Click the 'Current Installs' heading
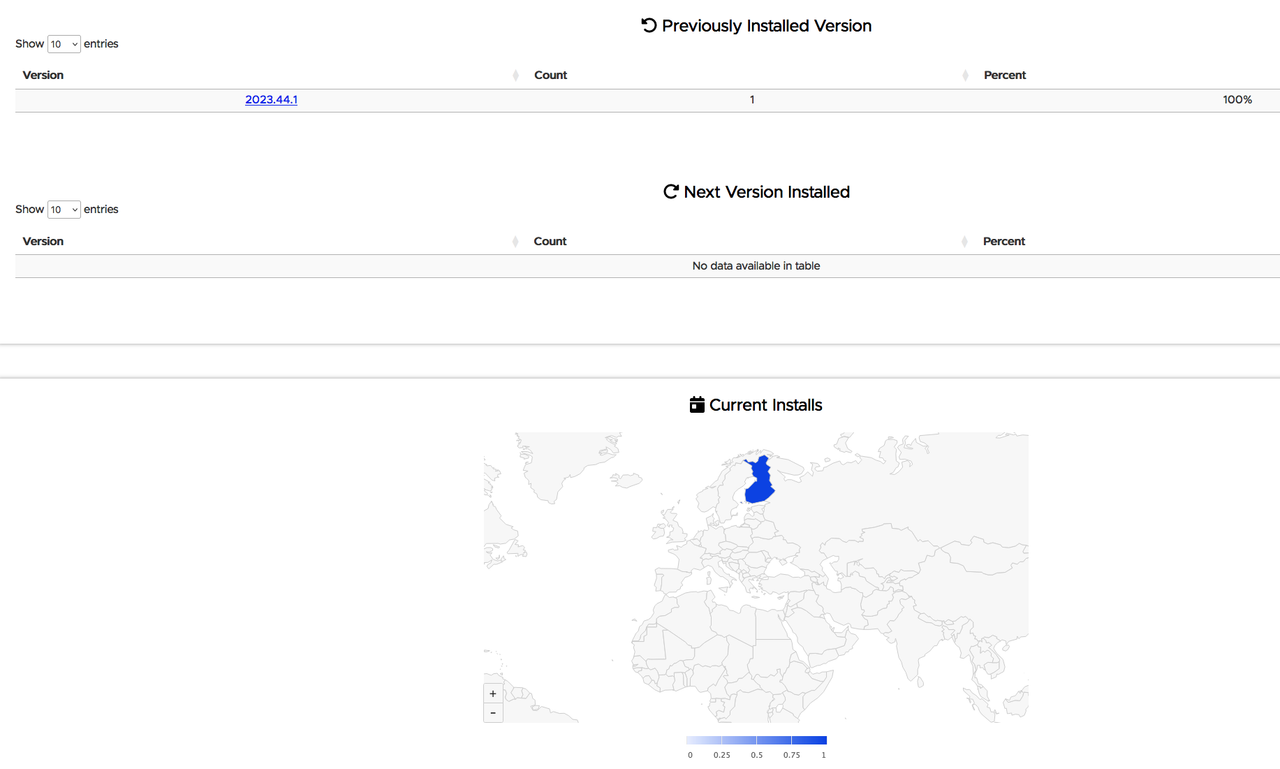 coord(766,405)
